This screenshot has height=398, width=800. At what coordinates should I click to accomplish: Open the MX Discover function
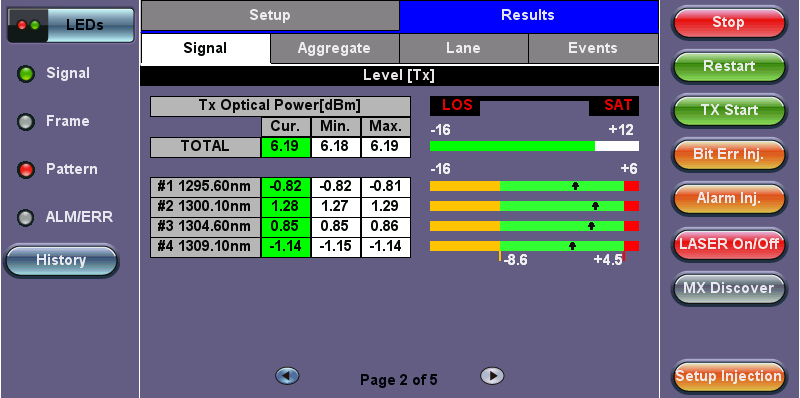point(728,288)
